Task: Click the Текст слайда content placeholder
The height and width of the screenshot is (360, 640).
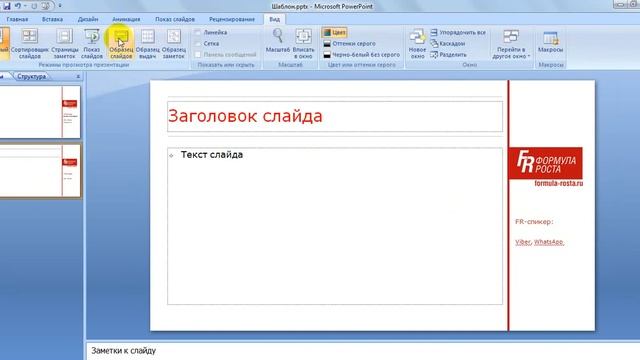Action: (335, 226)
